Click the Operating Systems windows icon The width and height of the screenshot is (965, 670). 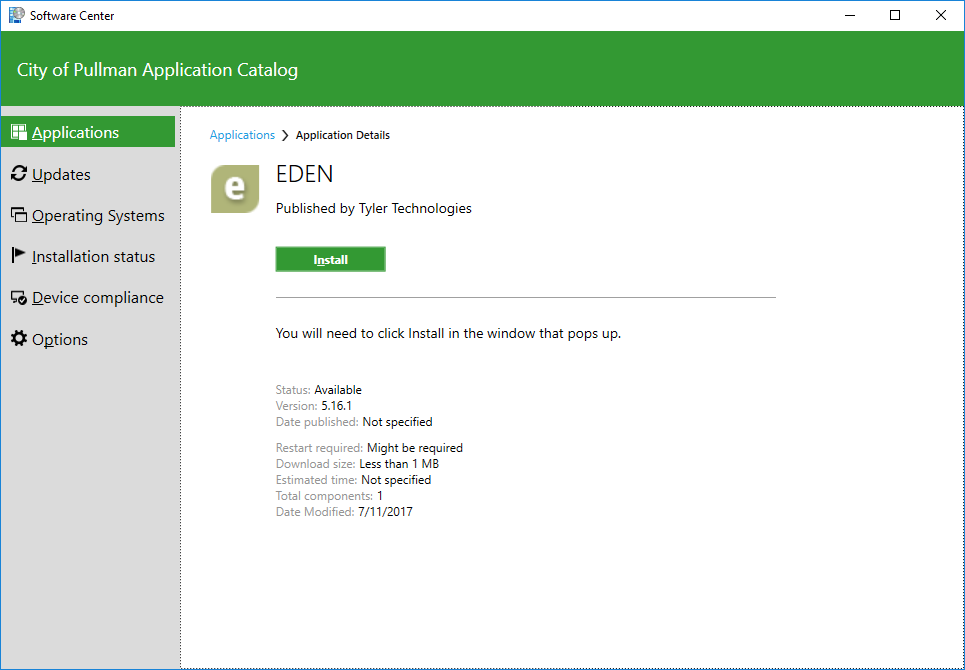point(18,215)
